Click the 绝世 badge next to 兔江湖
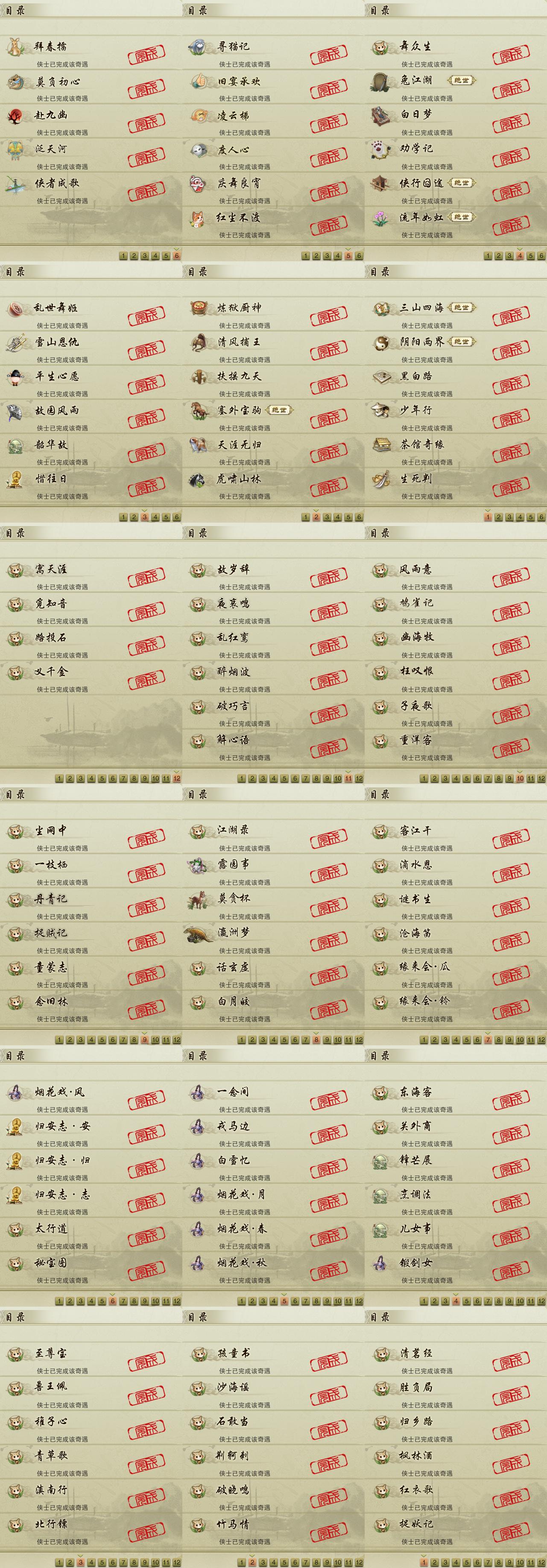 (x=462, y=80)
